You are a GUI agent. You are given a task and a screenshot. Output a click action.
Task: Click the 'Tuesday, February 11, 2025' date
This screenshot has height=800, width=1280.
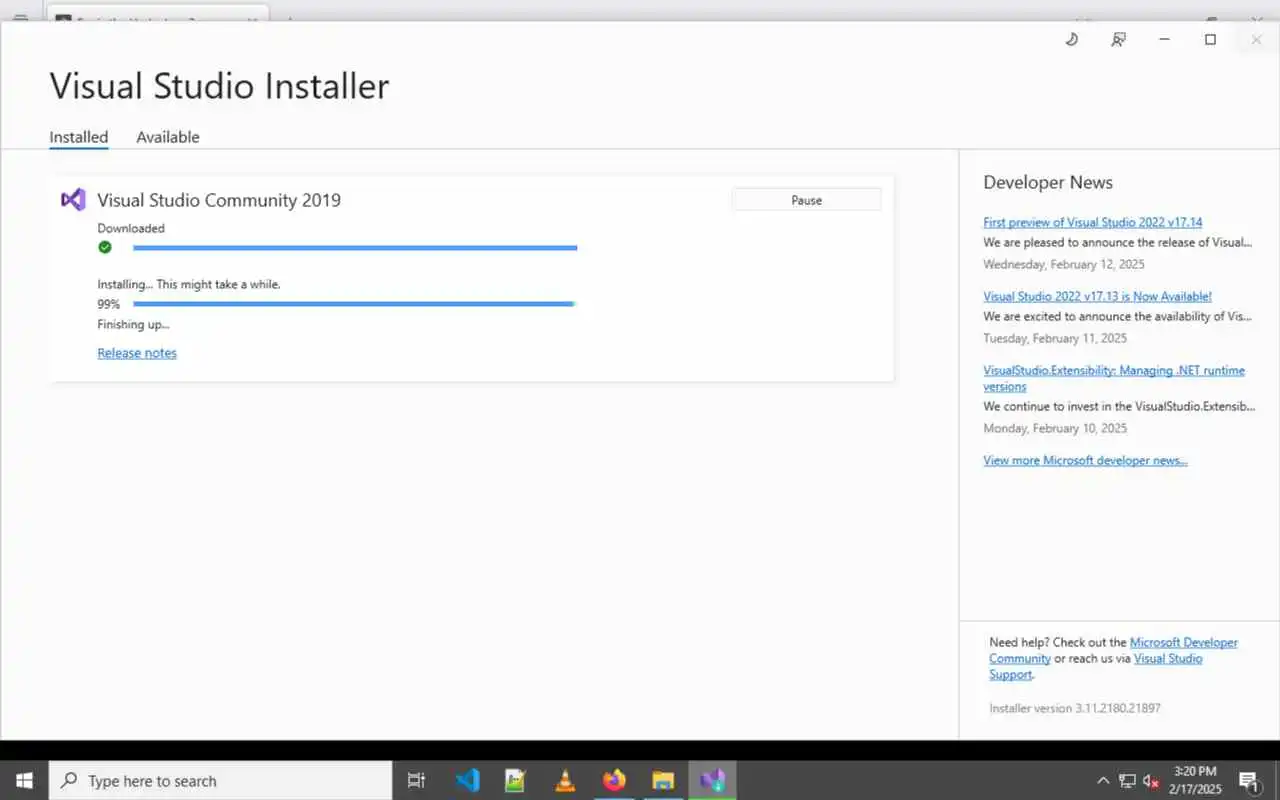1055,339
